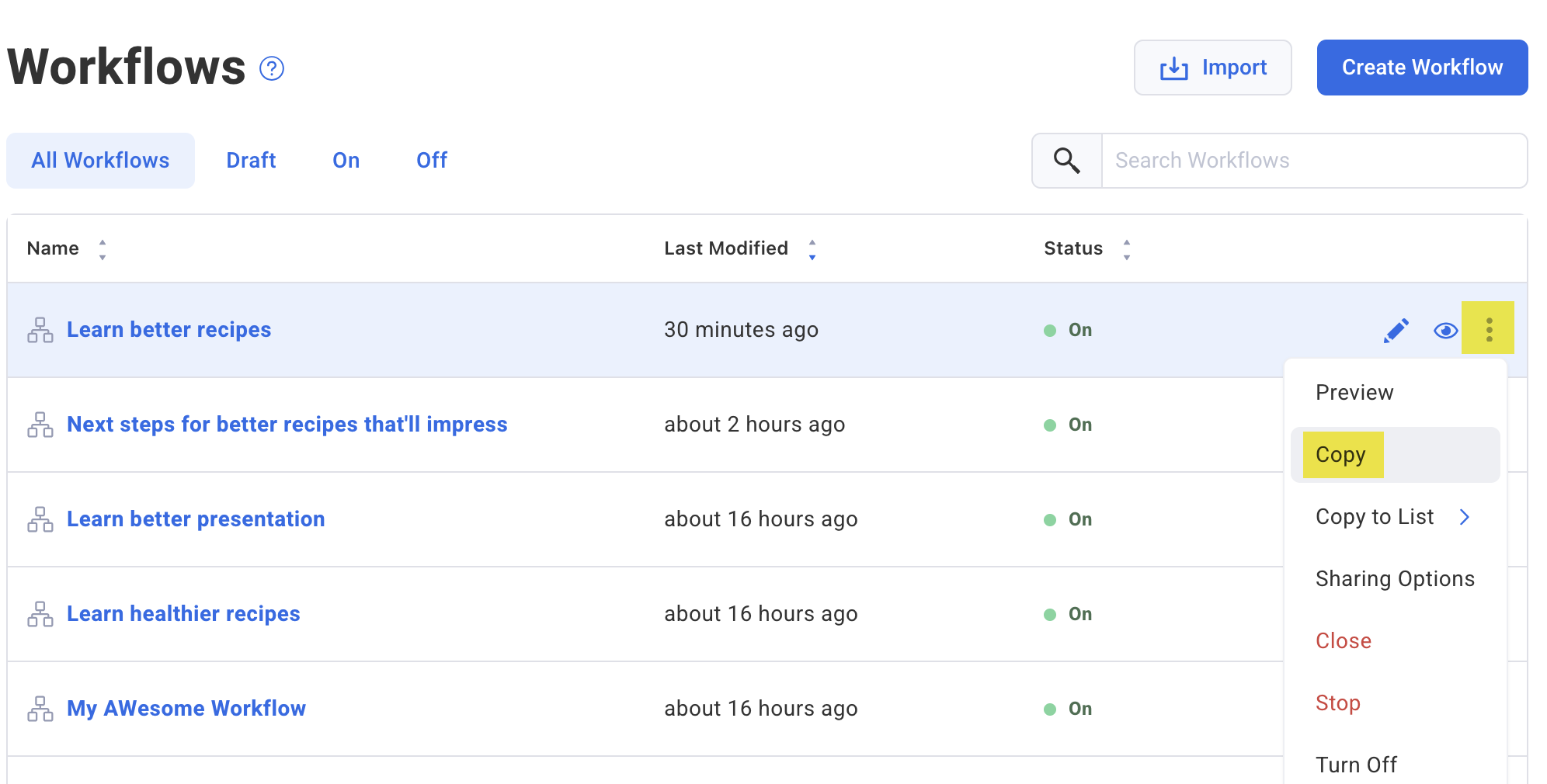Switch to the Draft tab
The image size is (1547, 784).
(x=252, y=160)
